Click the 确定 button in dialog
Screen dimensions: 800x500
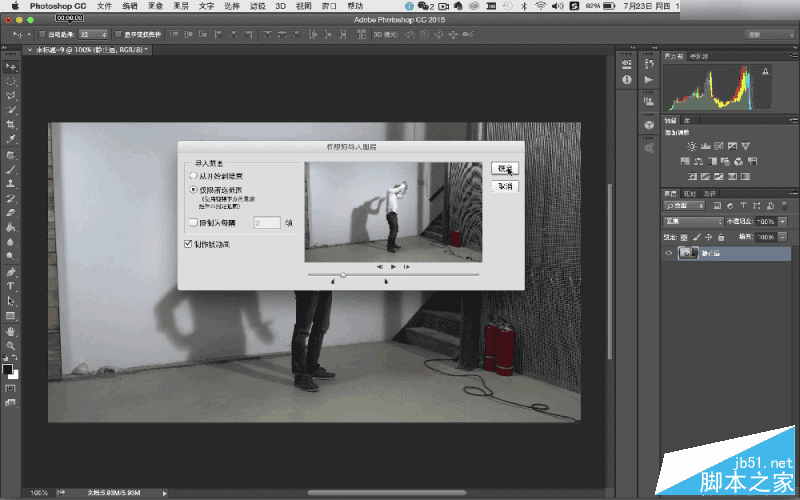(x=504, y=168)
